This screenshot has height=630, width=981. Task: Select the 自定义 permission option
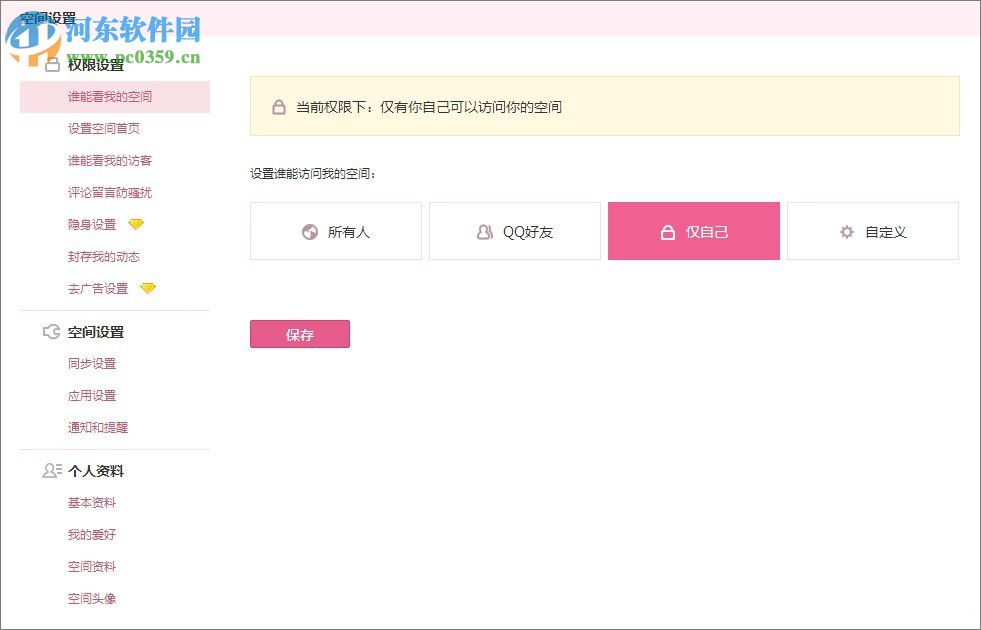(x=873, y=231)
